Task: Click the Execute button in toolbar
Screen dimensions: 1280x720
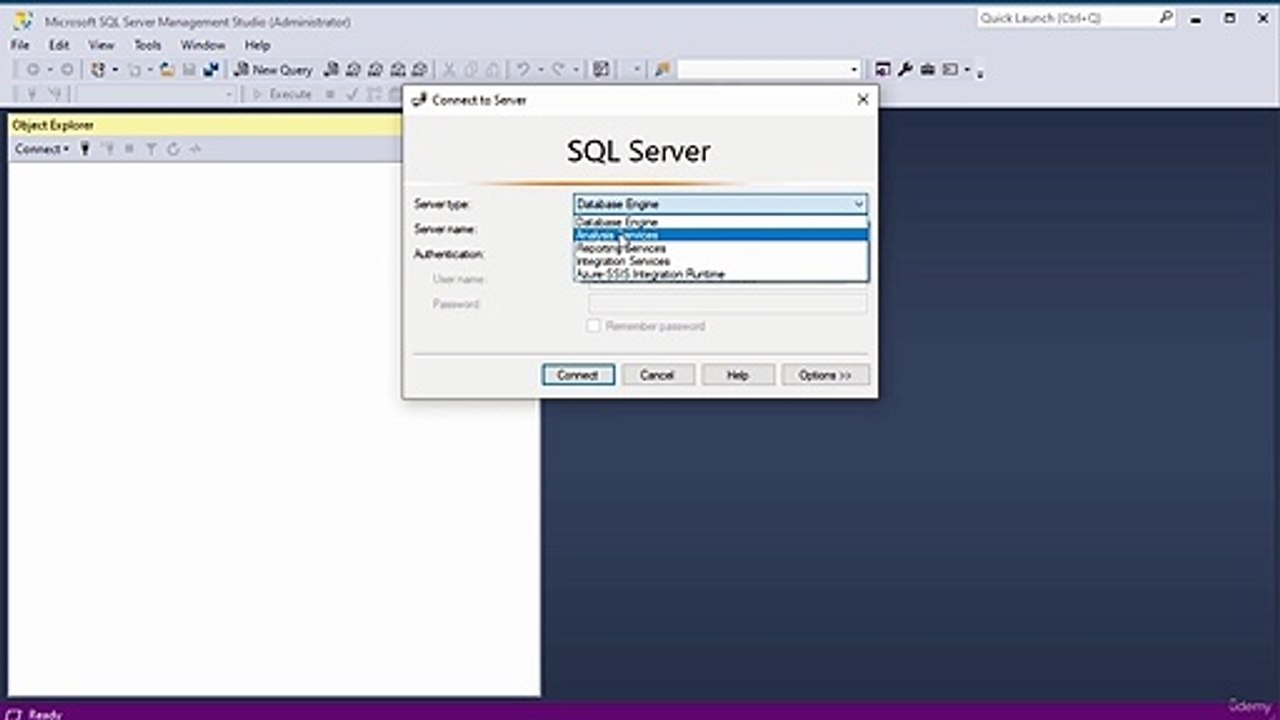Action: click(281, 94)
